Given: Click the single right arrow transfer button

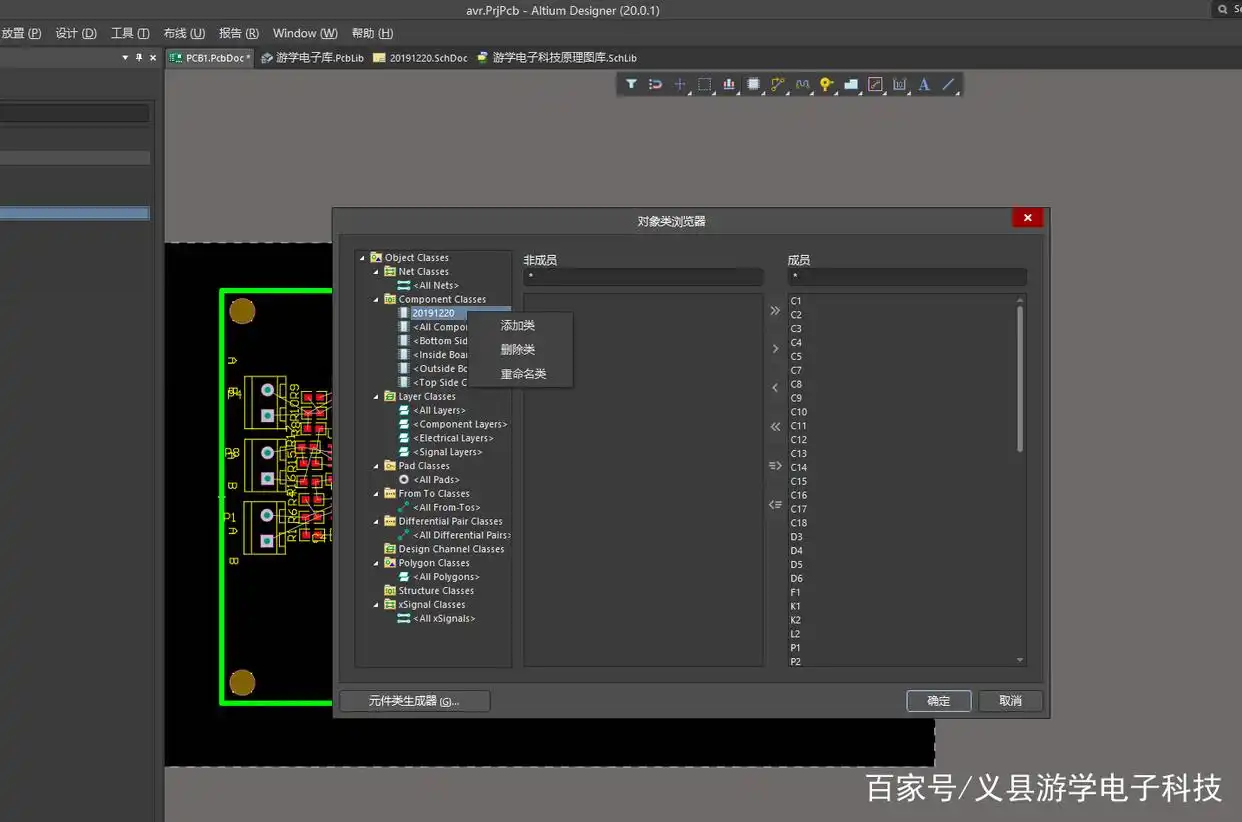Looking at the screenshot, I should click(775, 349).
